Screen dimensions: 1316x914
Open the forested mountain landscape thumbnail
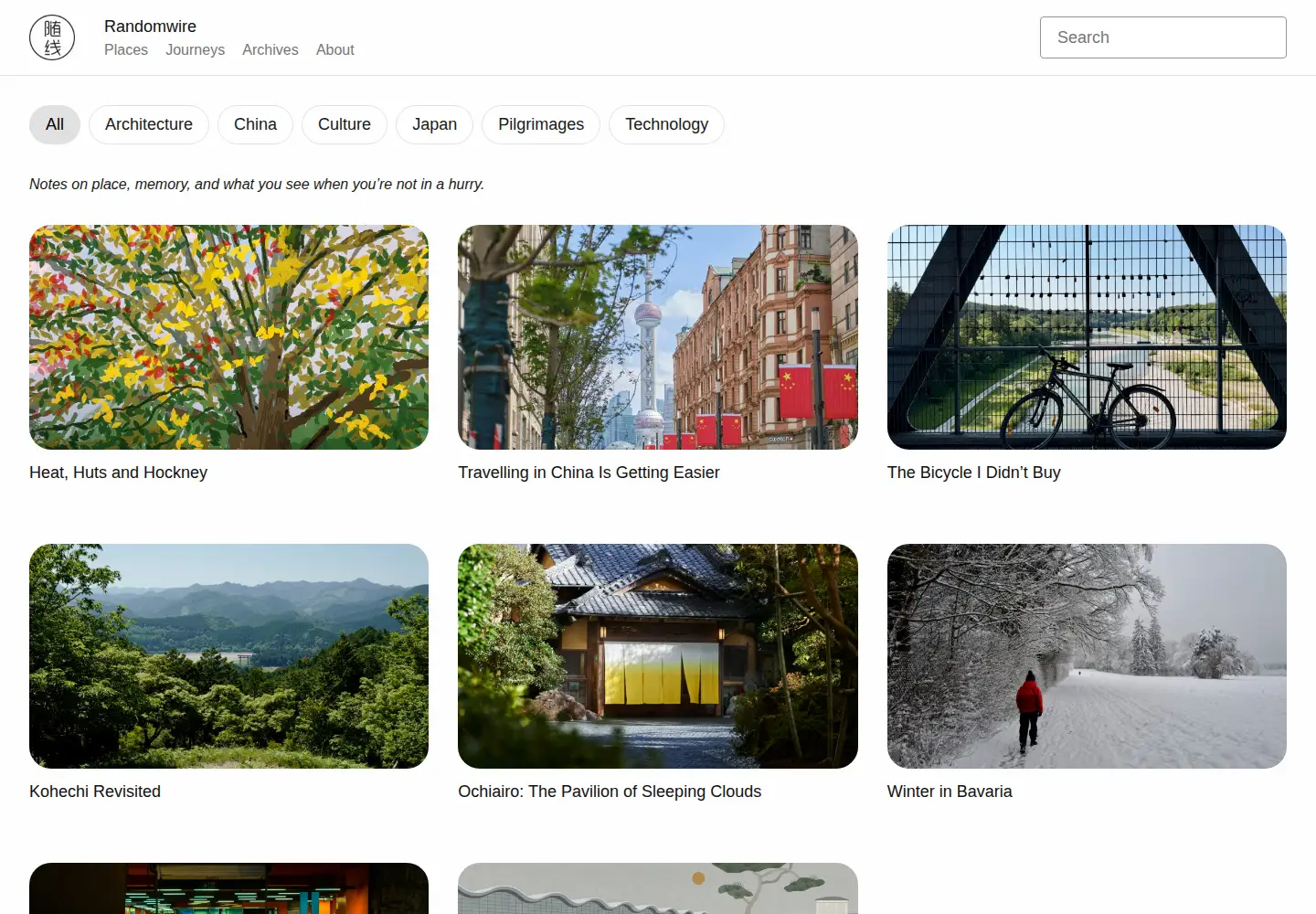(x=228, y=656)
